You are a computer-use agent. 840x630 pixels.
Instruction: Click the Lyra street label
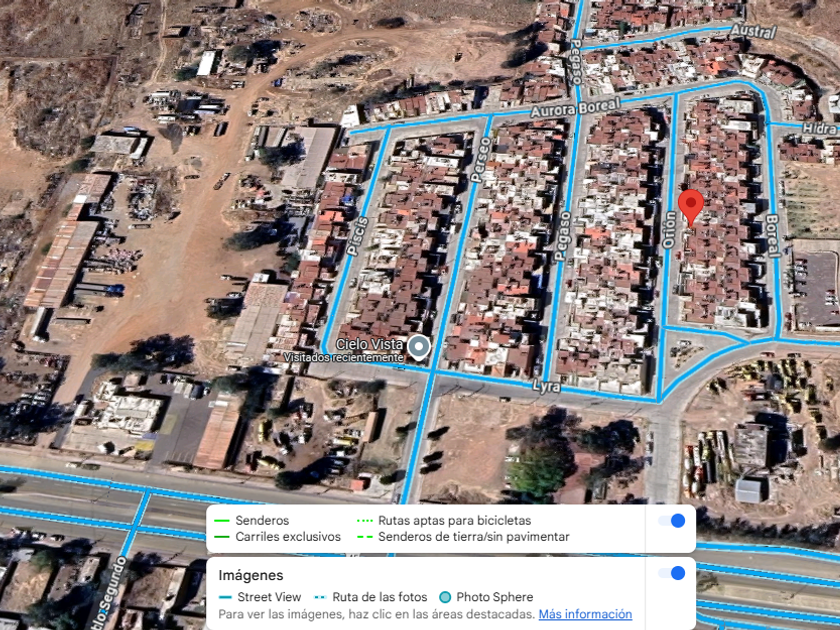point(546,386)
